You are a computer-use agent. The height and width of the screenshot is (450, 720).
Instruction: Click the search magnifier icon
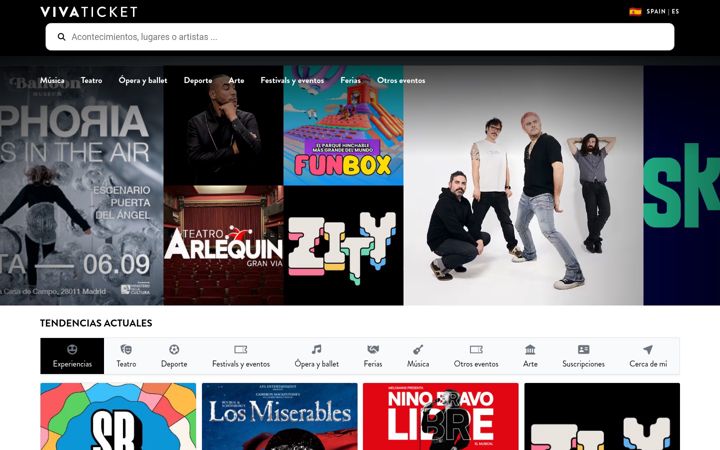point(61,37)
